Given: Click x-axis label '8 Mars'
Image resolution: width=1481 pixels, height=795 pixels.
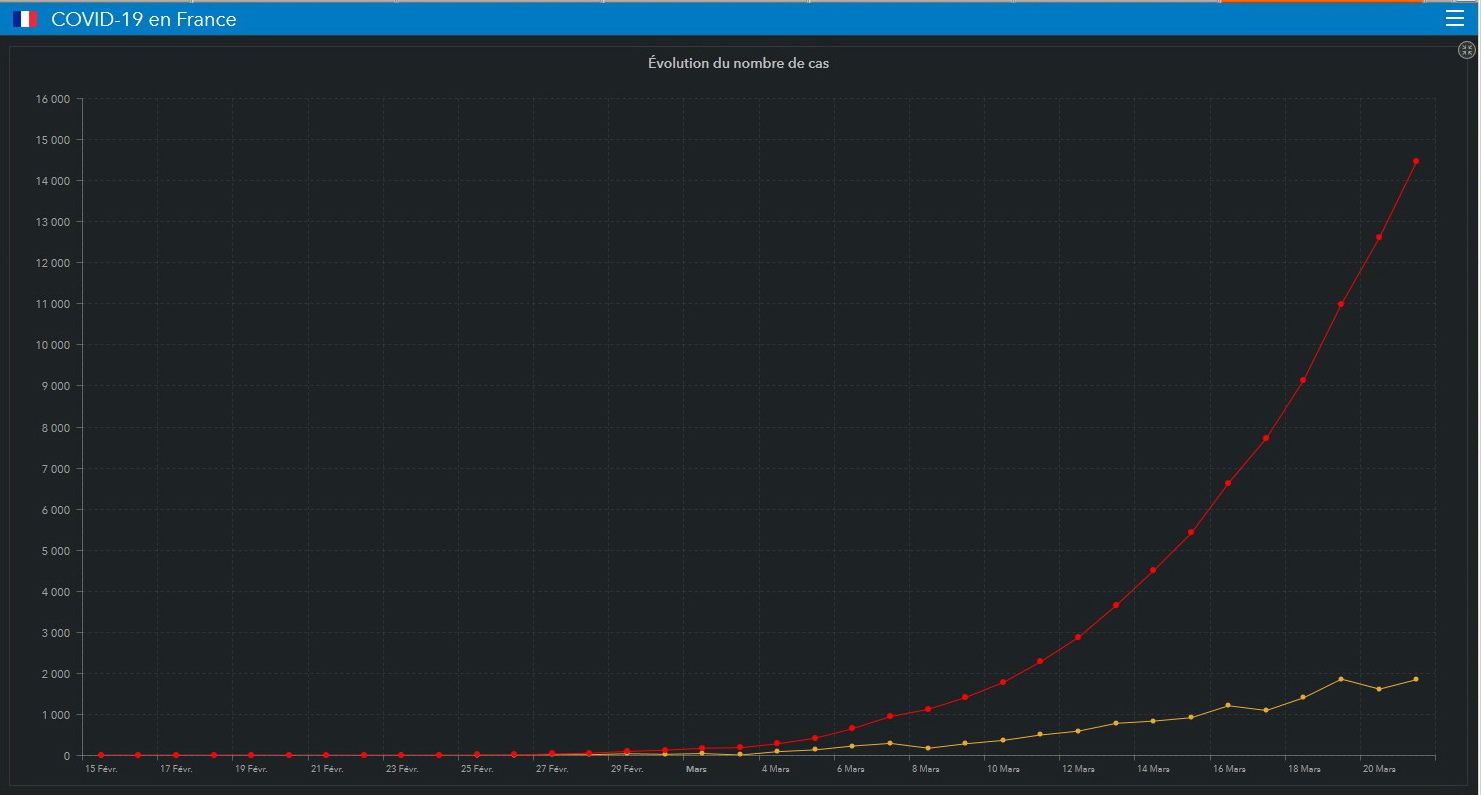Looking at the screenshot, I should click(926, 769).
